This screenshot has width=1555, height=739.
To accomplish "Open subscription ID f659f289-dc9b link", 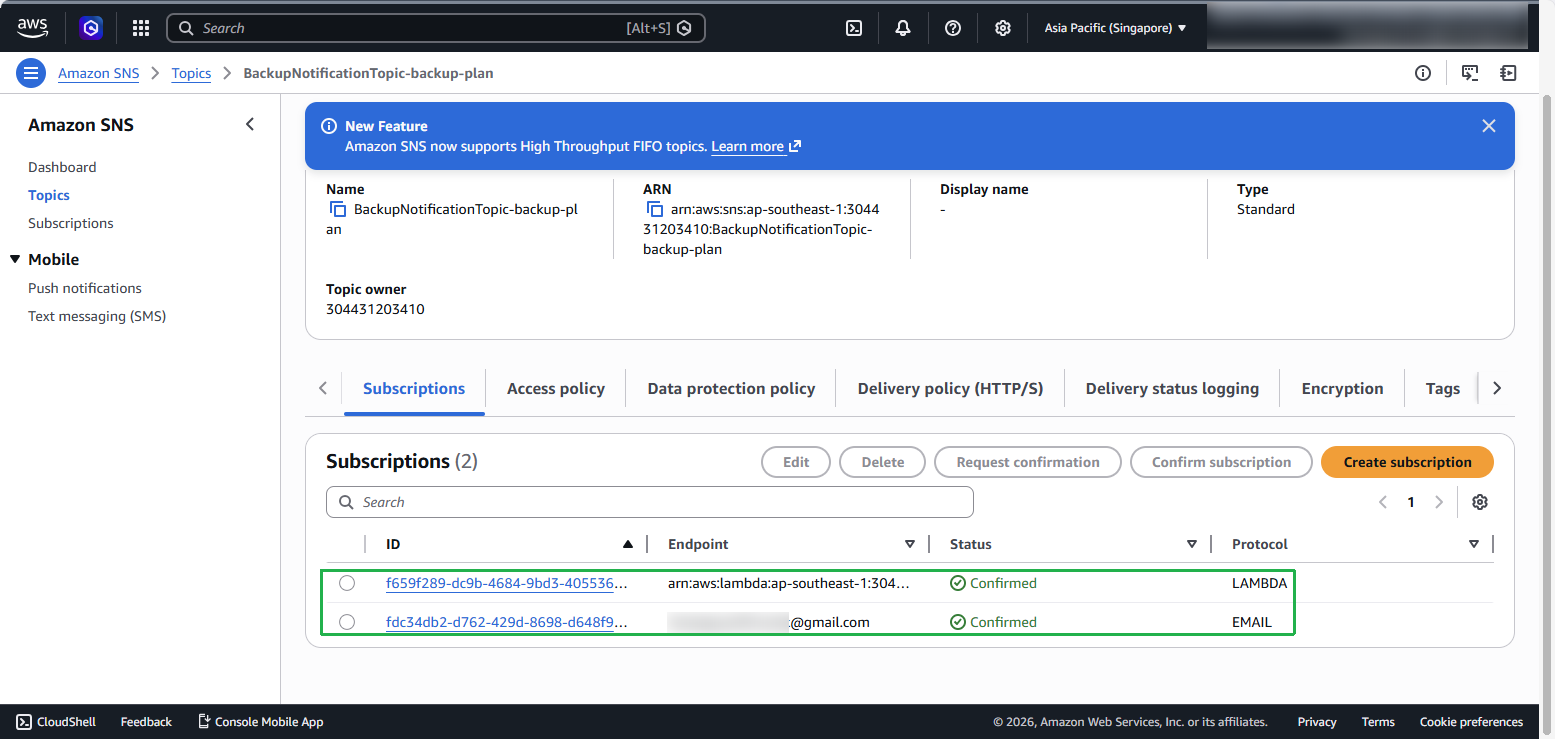I will tap(507, 583).
